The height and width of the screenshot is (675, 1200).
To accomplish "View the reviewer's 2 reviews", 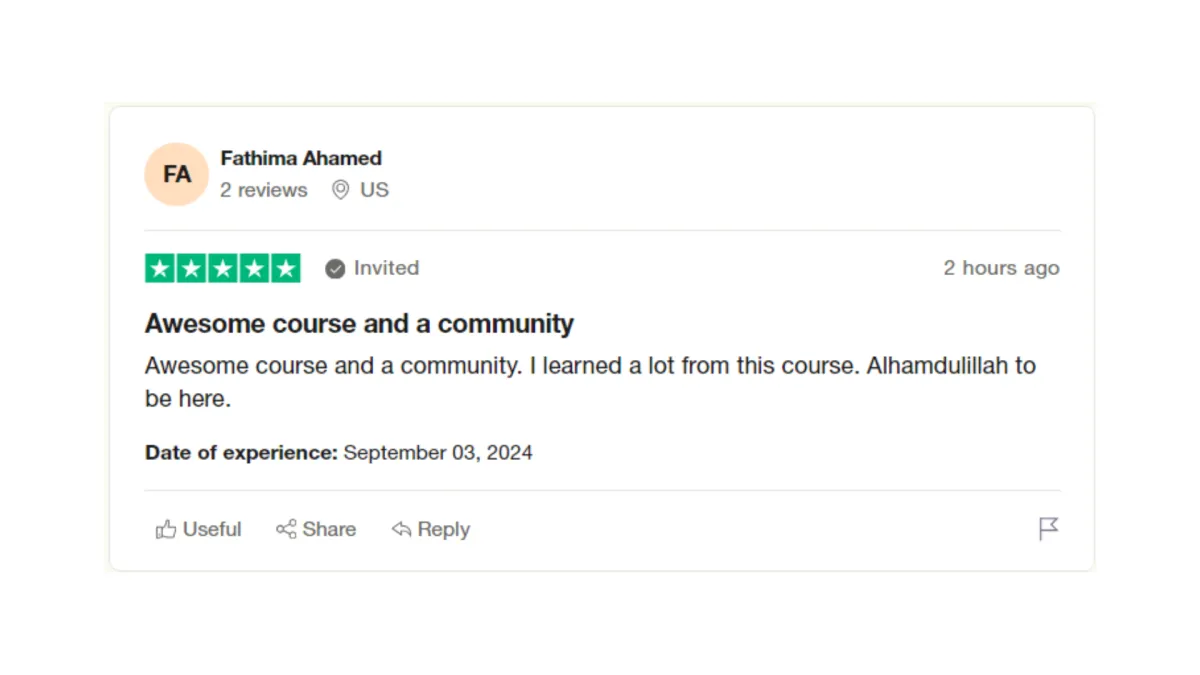I will [264, 190].
